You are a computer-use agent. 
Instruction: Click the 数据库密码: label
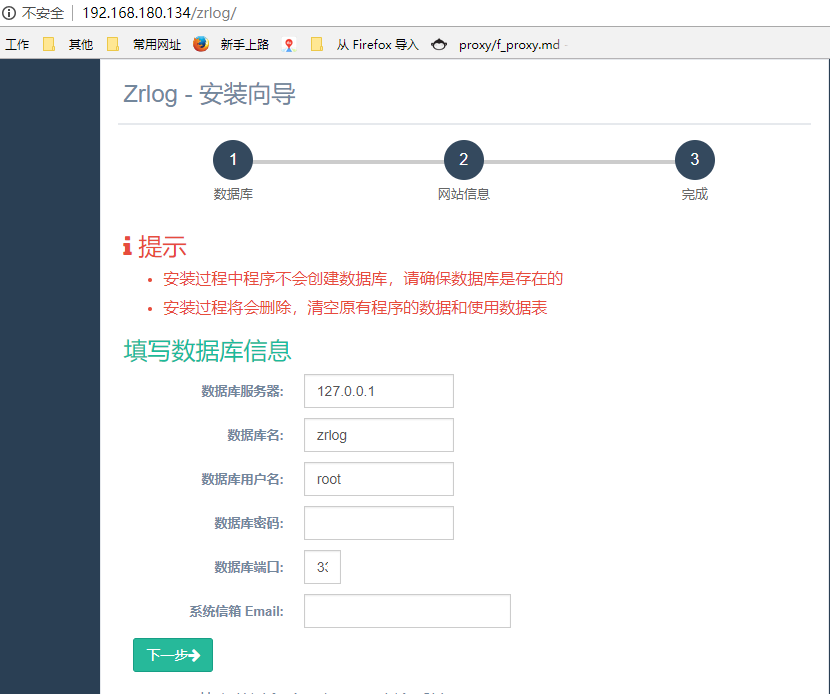249,523
